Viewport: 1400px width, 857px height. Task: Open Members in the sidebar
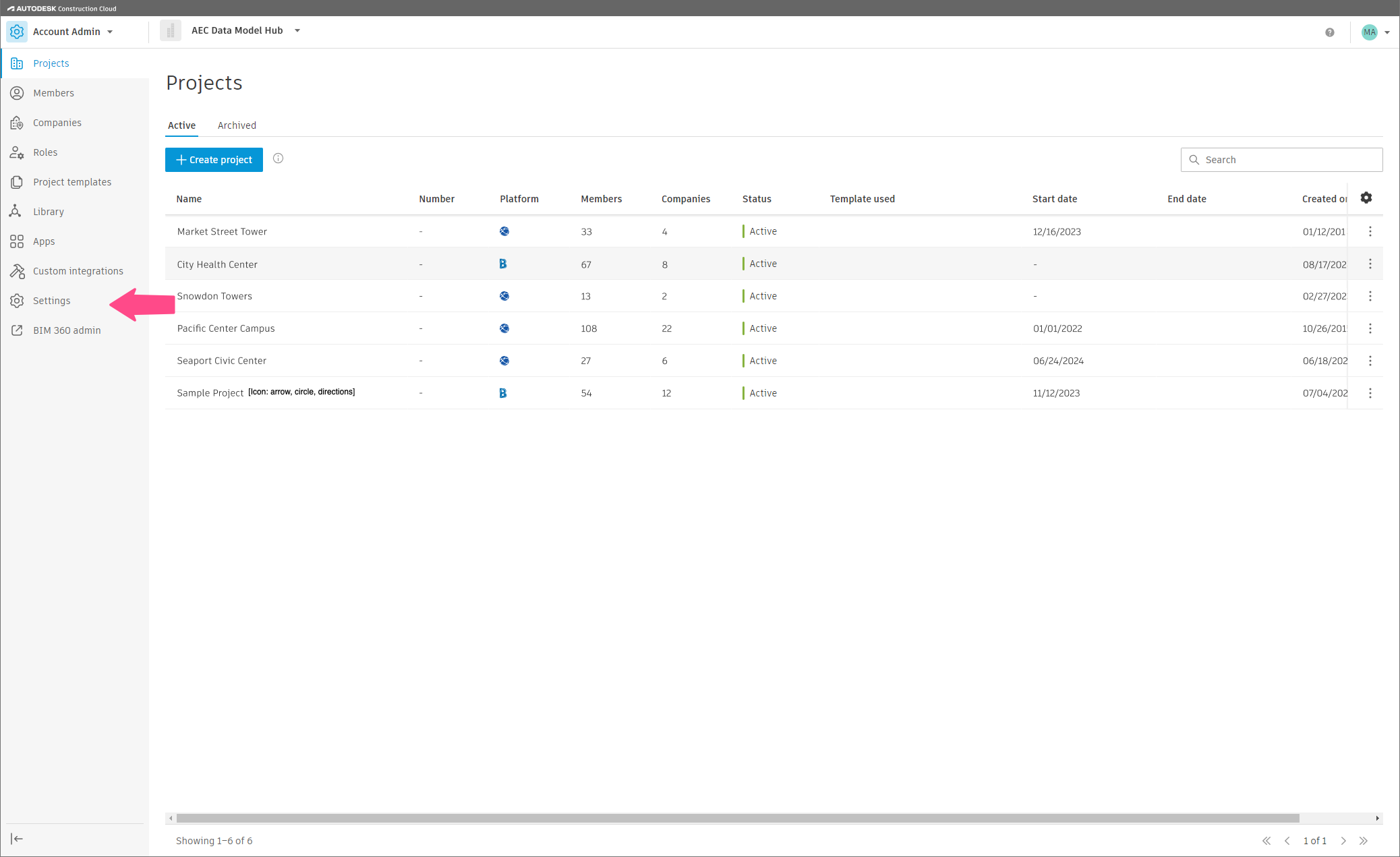pos(53,93)
